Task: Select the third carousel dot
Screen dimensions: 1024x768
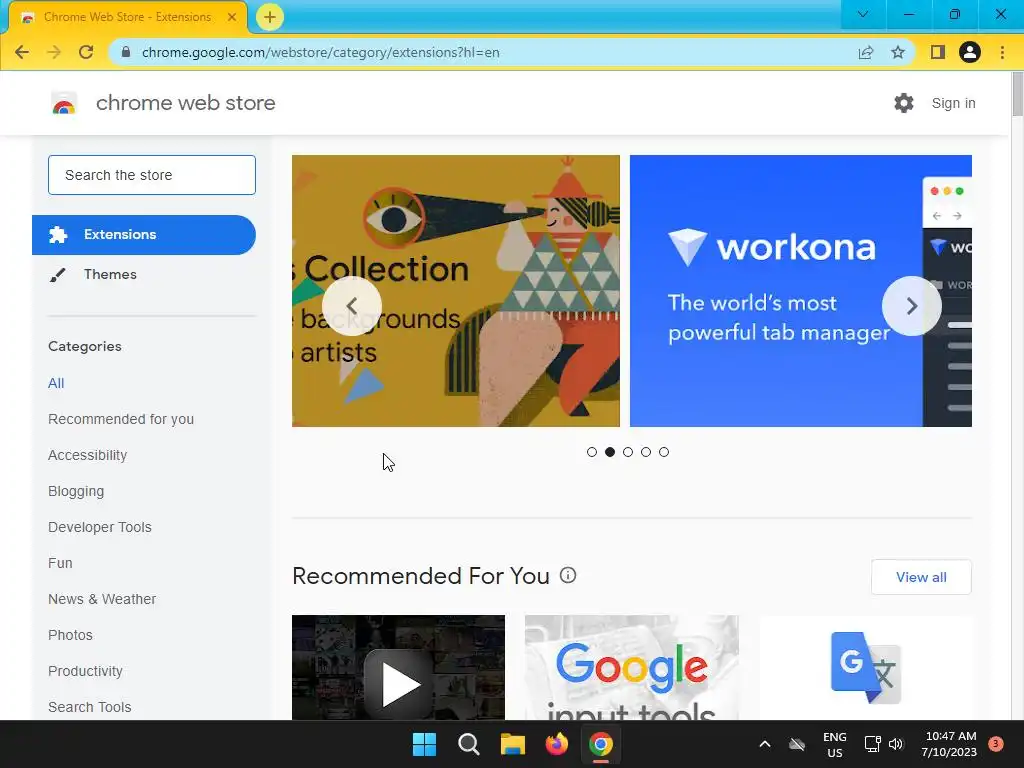Action: tap(628, 452)
